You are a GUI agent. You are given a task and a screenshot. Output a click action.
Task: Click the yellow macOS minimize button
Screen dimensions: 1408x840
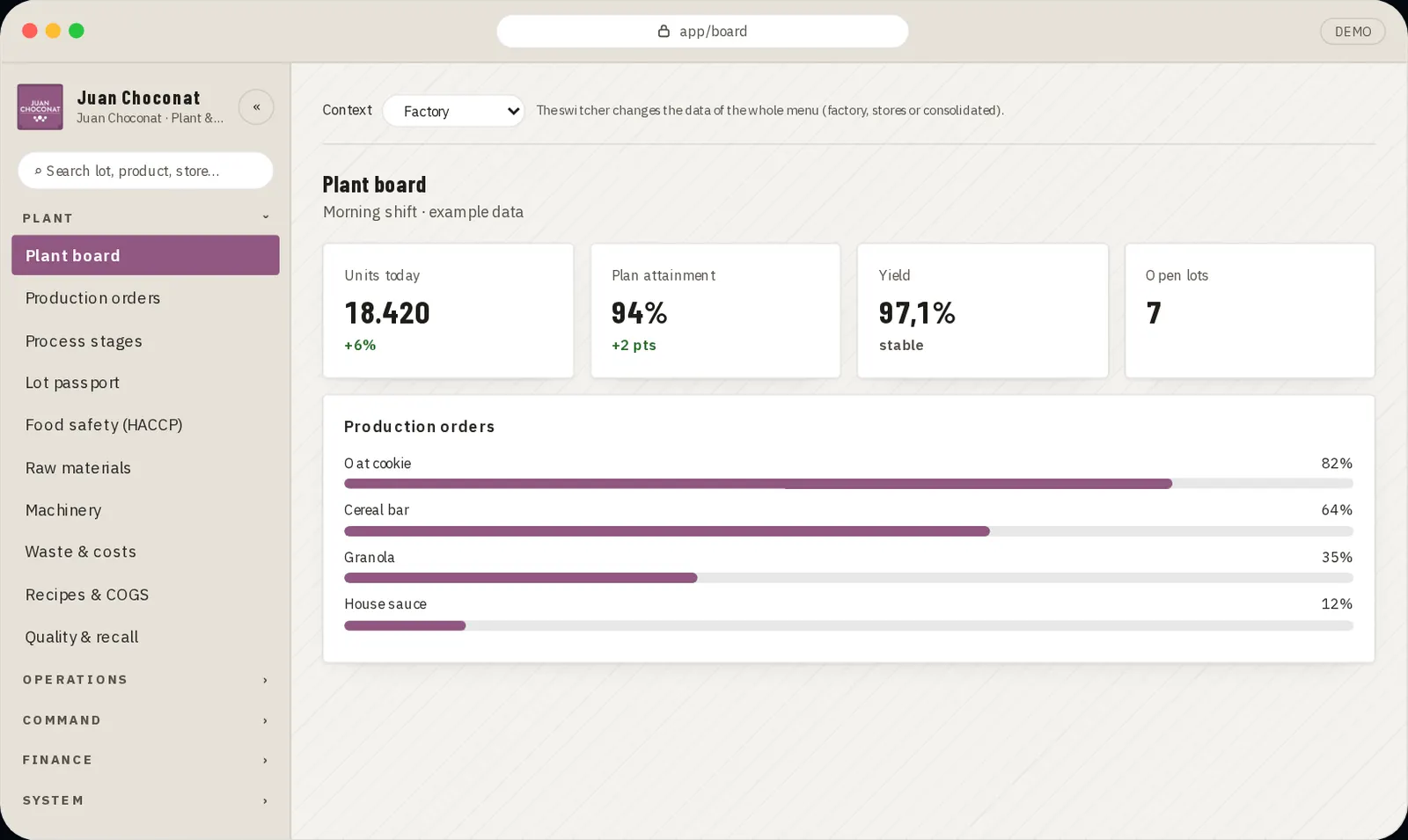[53, 31]
